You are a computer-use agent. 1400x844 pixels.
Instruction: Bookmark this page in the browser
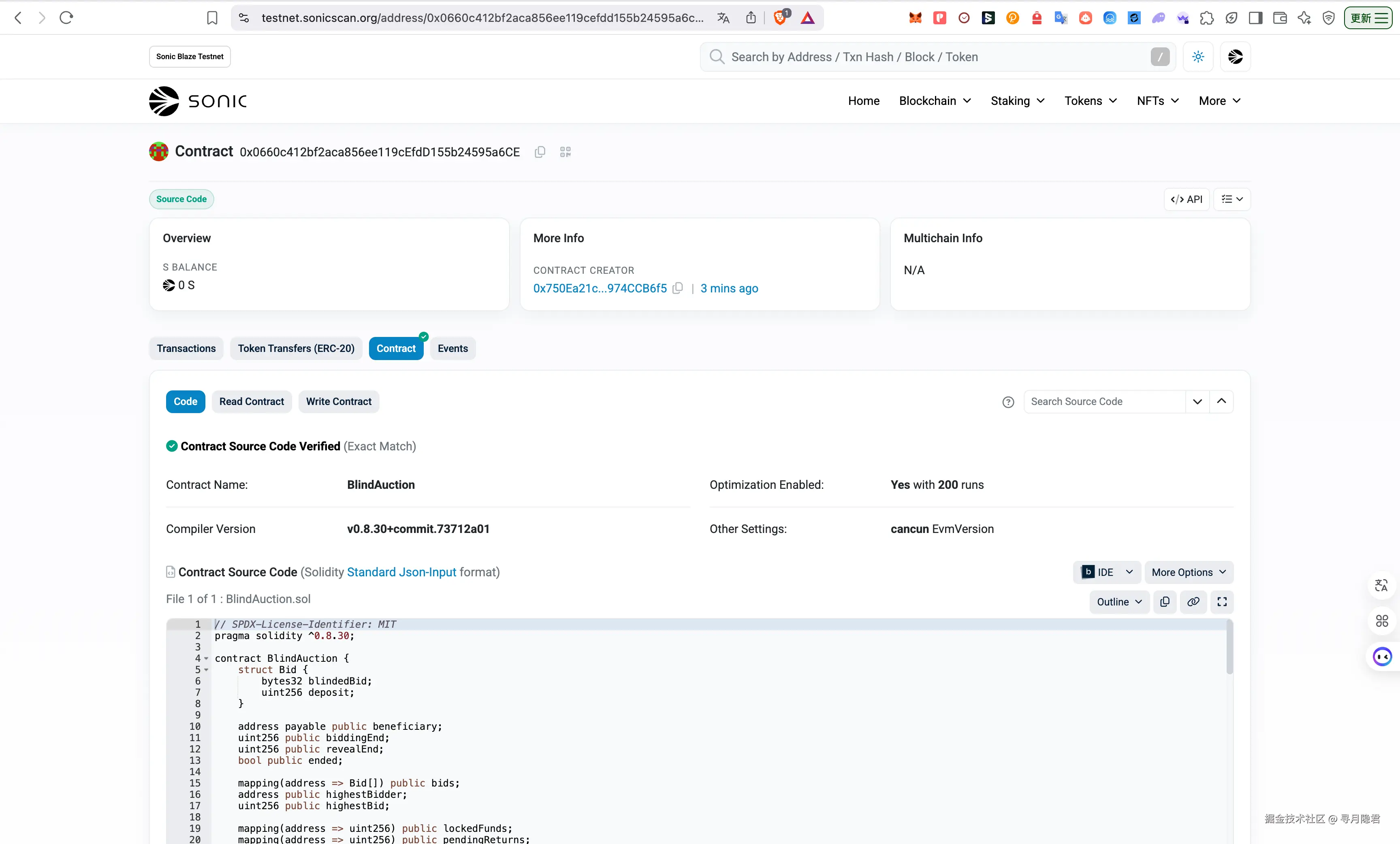212,17
